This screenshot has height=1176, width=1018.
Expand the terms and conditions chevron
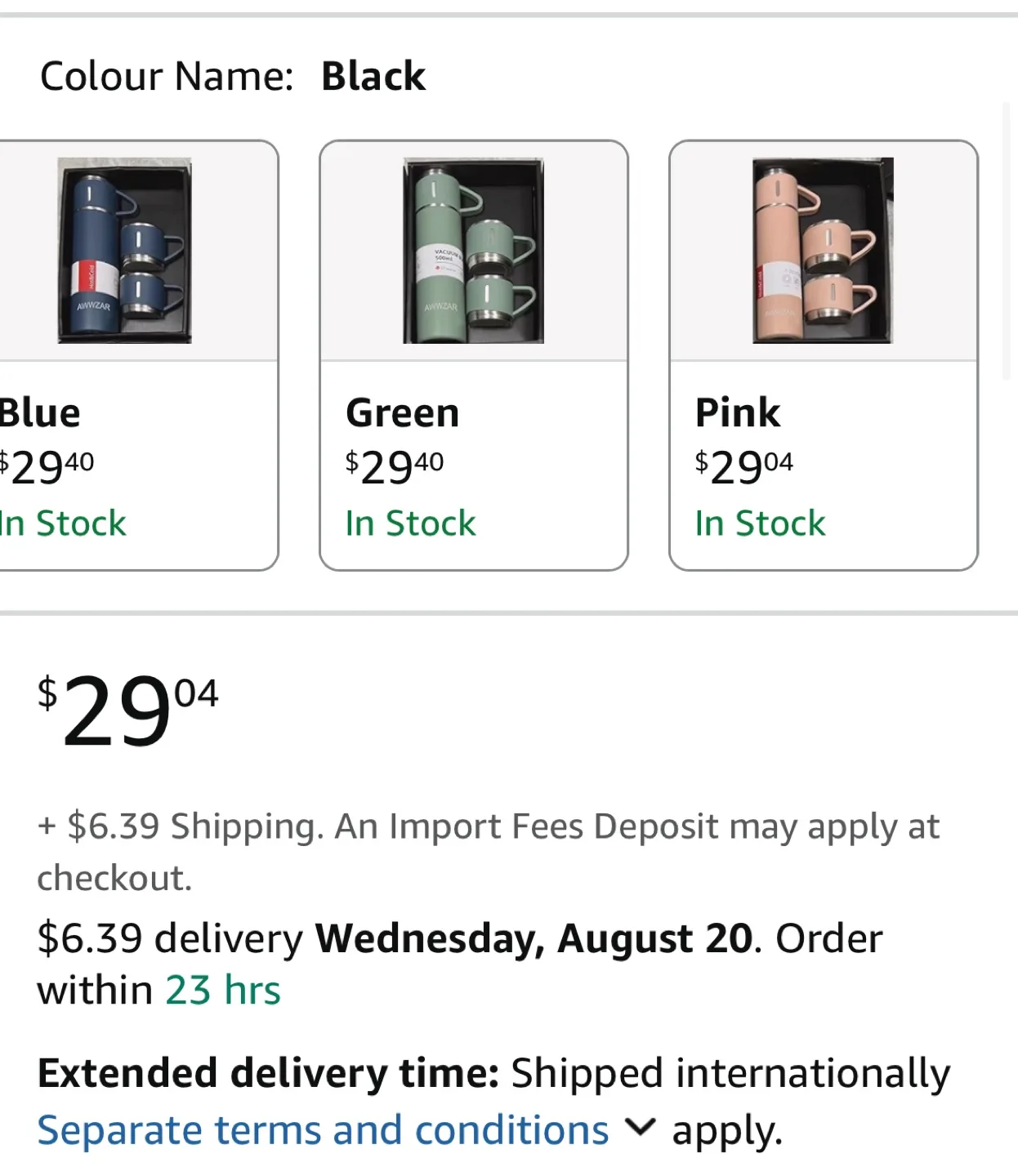(x=640, y=1128)
